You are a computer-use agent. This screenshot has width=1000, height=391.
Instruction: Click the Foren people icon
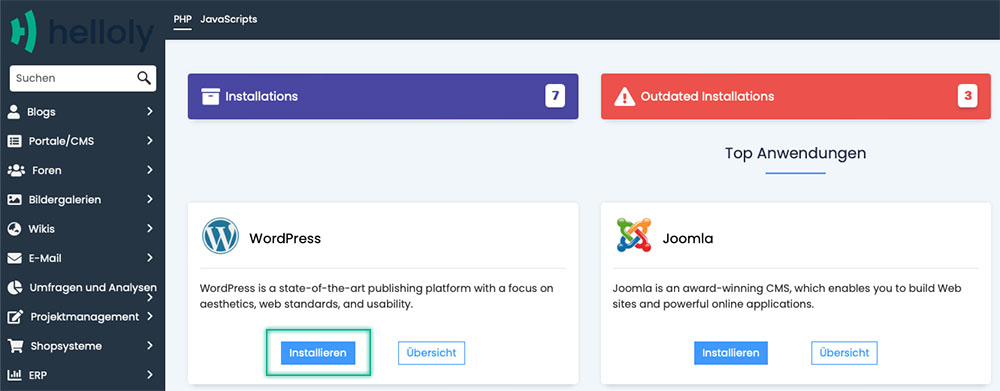(15, 170)
